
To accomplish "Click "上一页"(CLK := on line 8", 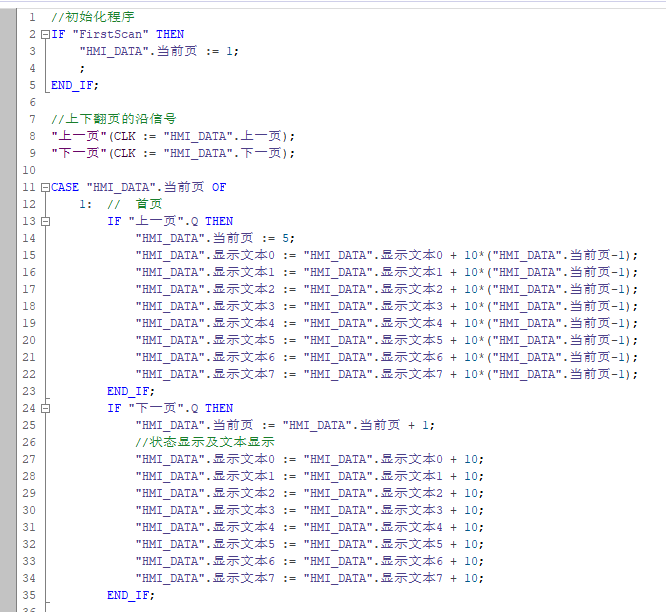I will pyautogui.click(x=104, y=136).
